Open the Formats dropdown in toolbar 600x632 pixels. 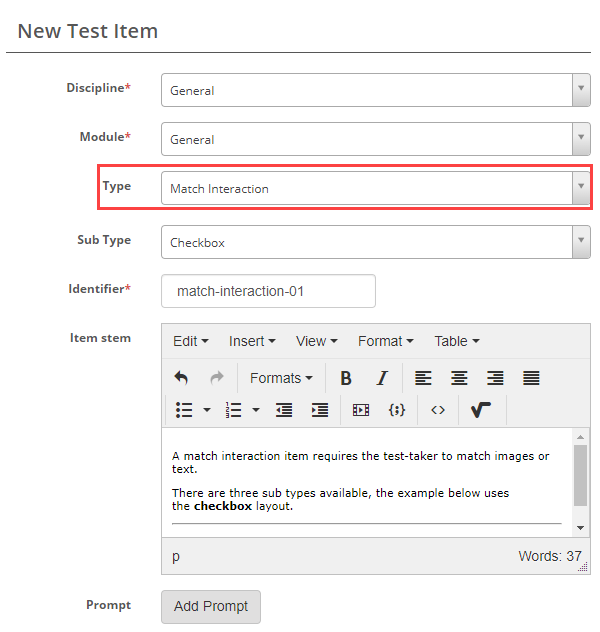(281, 378)
